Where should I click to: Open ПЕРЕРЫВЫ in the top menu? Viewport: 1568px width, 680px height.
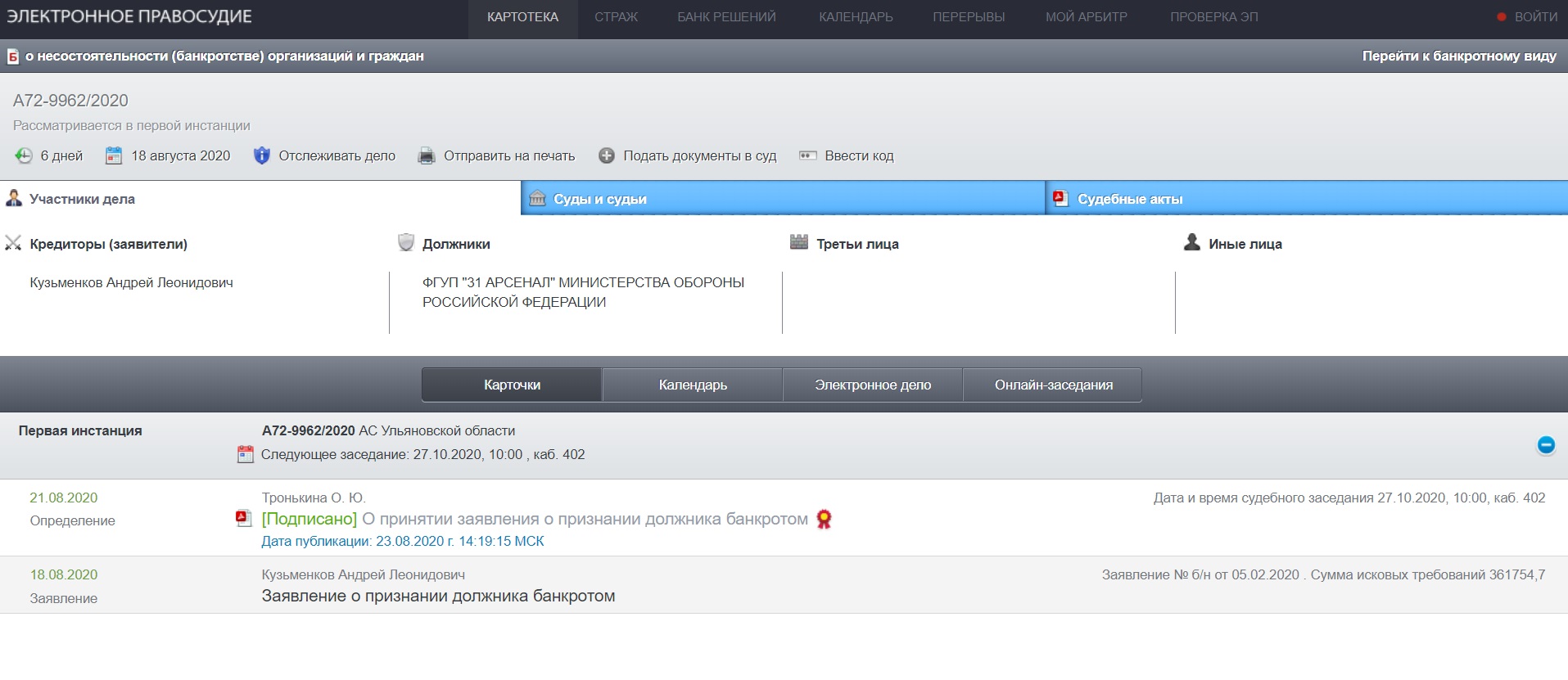(x=969, y=17)
